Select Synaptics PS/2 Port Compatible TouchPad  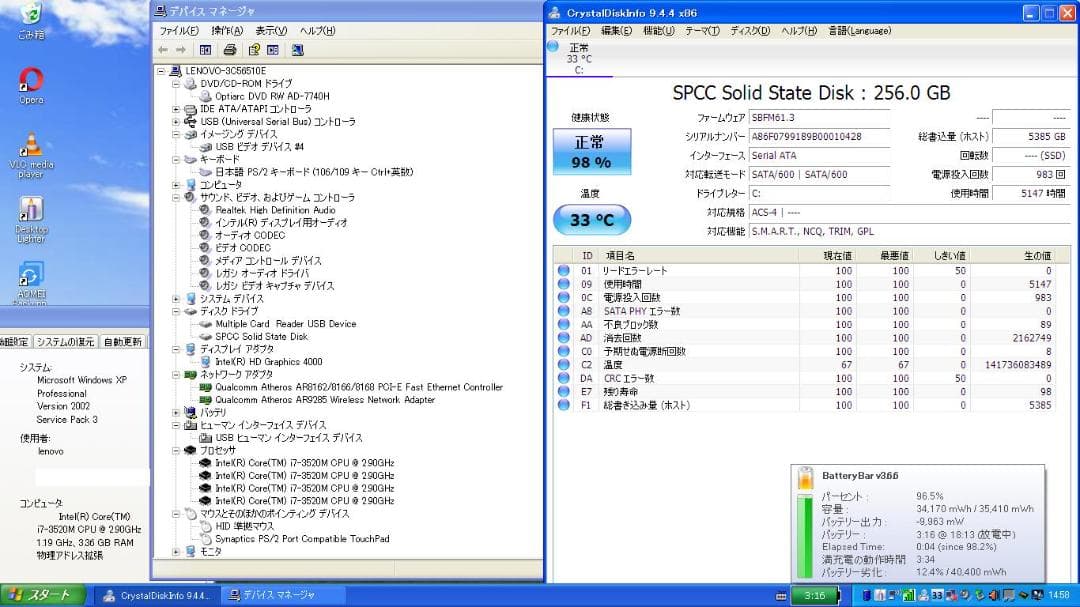tap(302, 539)
